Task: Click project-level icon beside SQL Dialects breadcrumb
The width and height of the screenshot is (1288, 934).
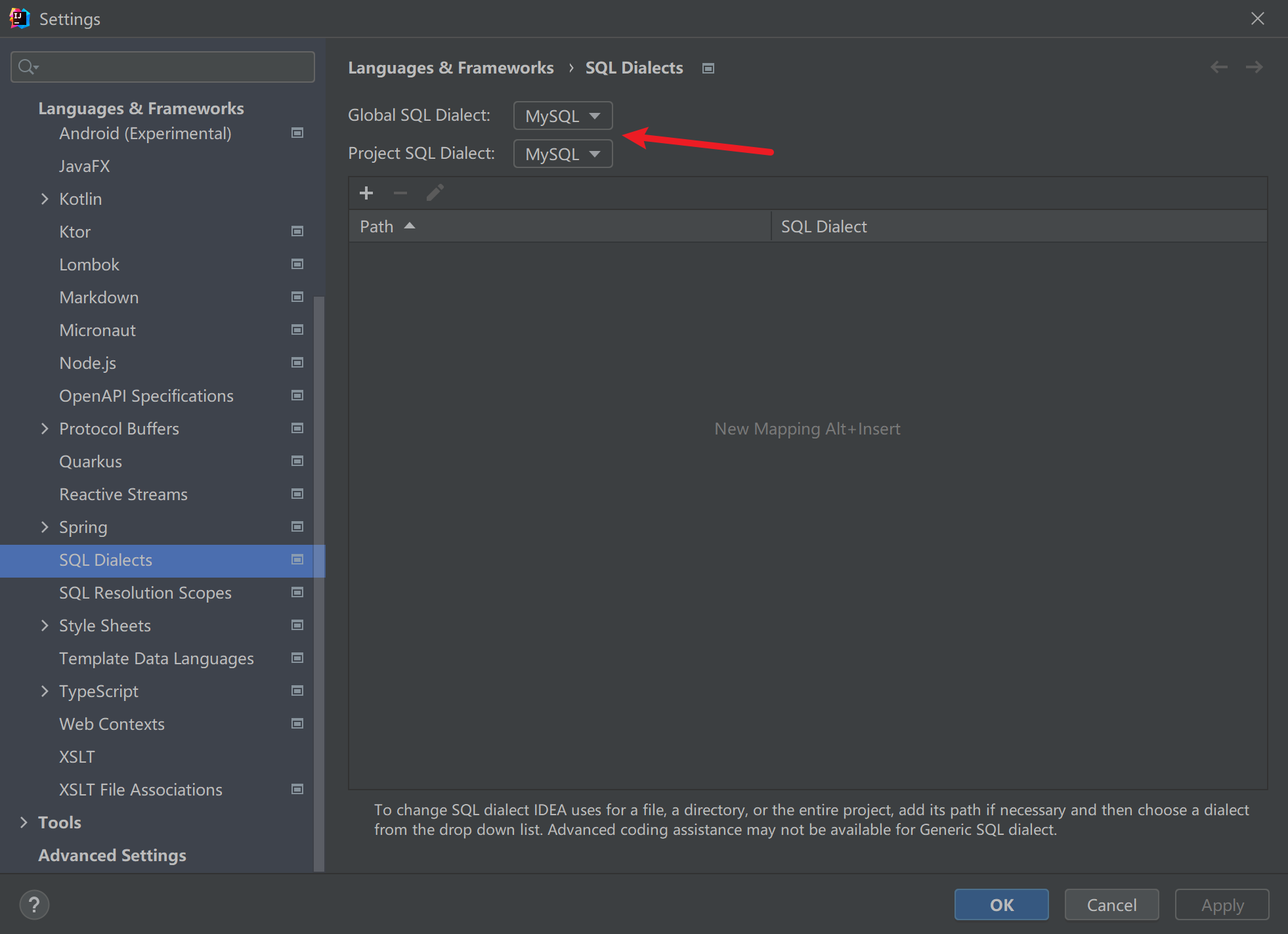Action: click(x=708, y=68)
